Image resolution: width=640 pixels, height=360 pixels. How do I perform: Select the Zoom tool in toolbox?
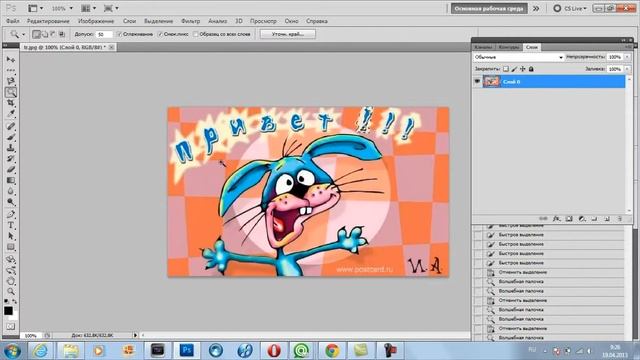(x=11, y=291)
